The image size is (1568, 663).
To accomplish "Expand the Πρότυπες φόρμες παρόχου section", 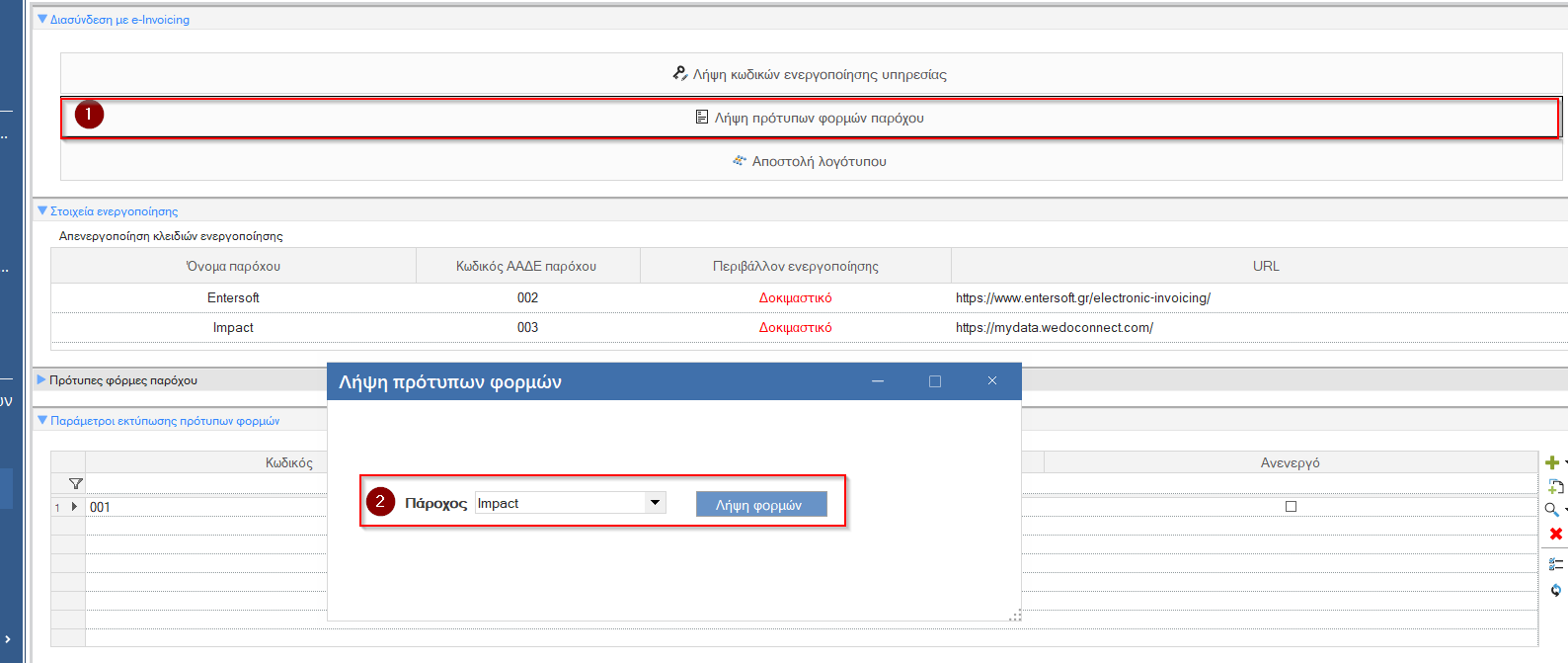I will 41,379.
